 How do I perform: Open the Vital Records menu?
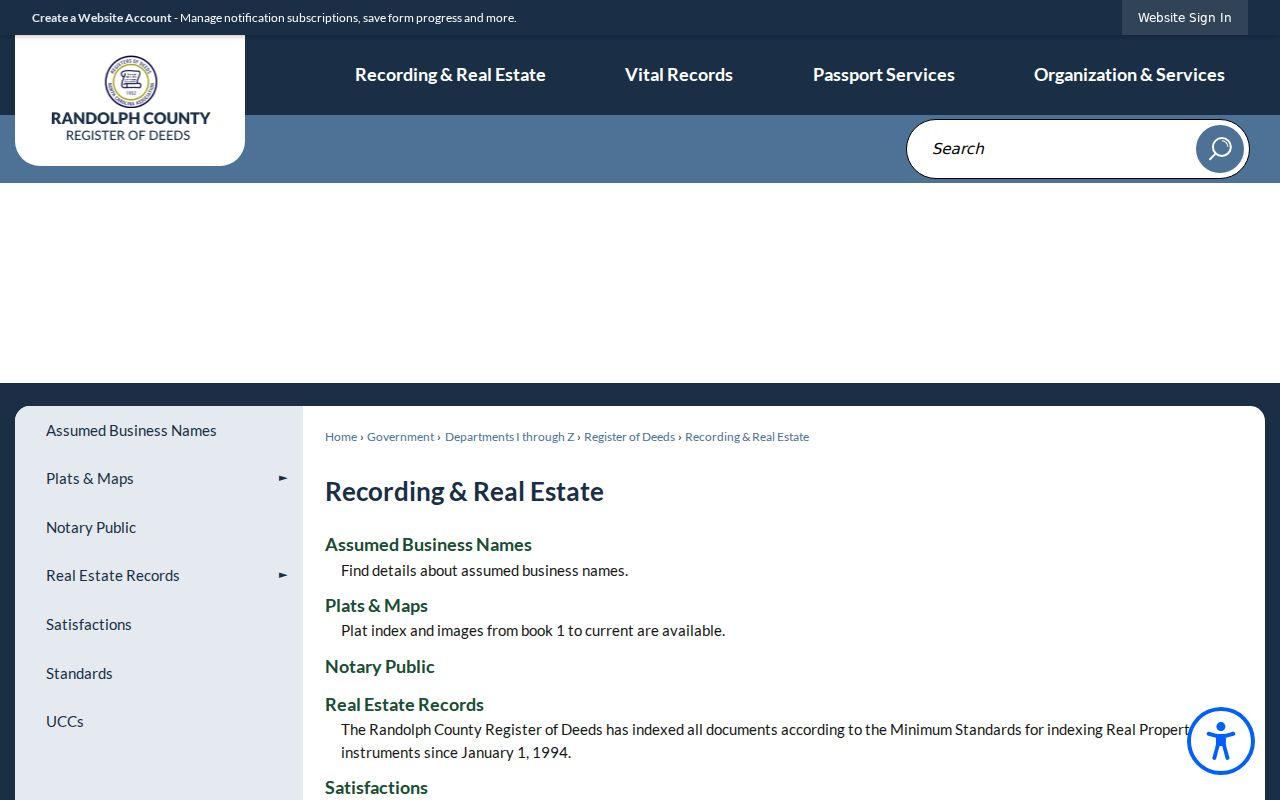point(679,75)
